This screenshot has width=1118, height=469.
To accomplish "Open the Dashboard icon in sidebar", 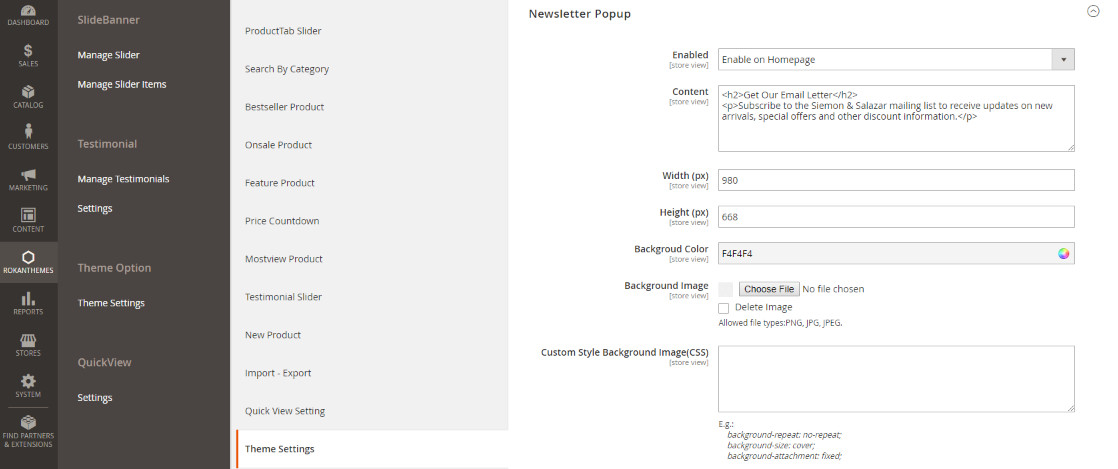I will [29, 12].
